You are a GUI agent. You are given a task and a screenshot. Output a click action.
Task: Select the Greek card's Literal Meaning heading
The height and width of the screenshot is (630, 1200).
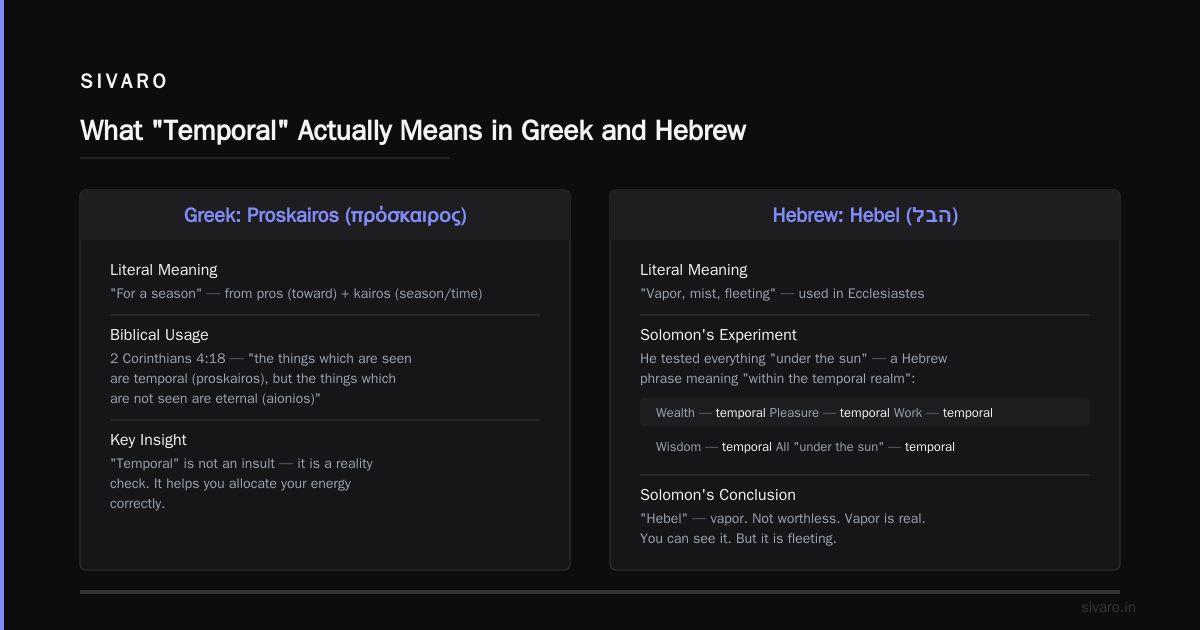[163, 270]
